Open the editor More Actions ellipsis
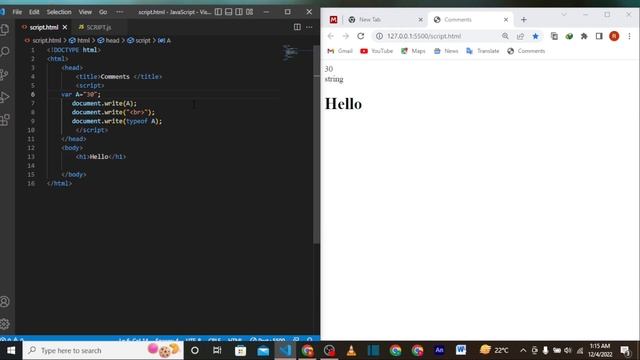640x360 pixels. click(x=309, y=27)
